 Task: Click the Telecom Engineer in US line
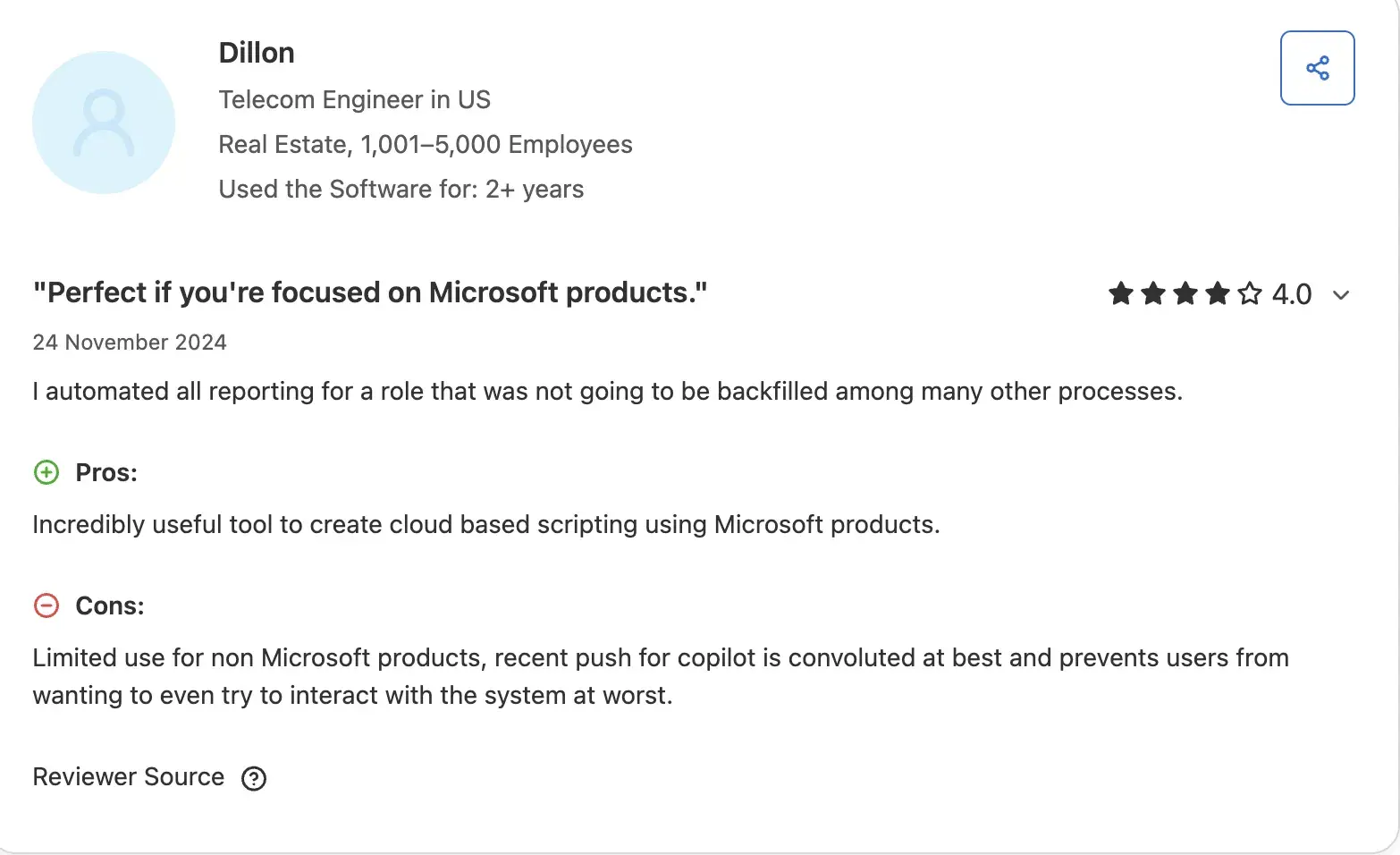point(355,99)
